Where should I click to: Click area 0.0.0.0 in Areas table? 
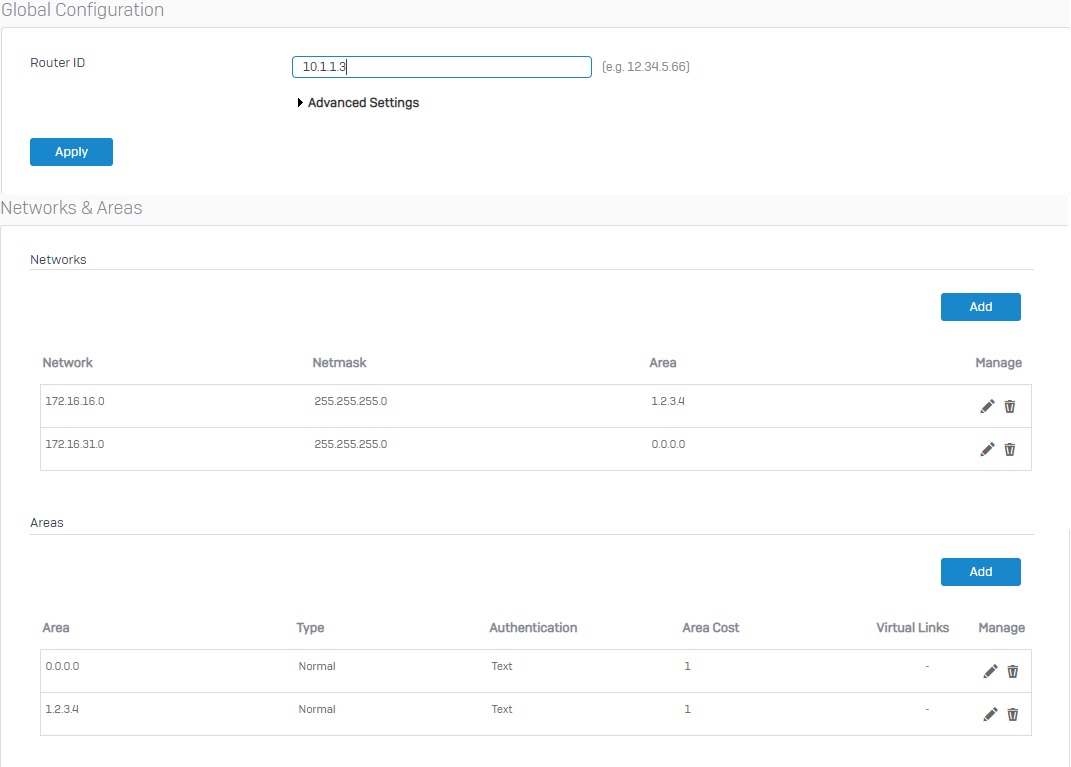tap(62, 666)
